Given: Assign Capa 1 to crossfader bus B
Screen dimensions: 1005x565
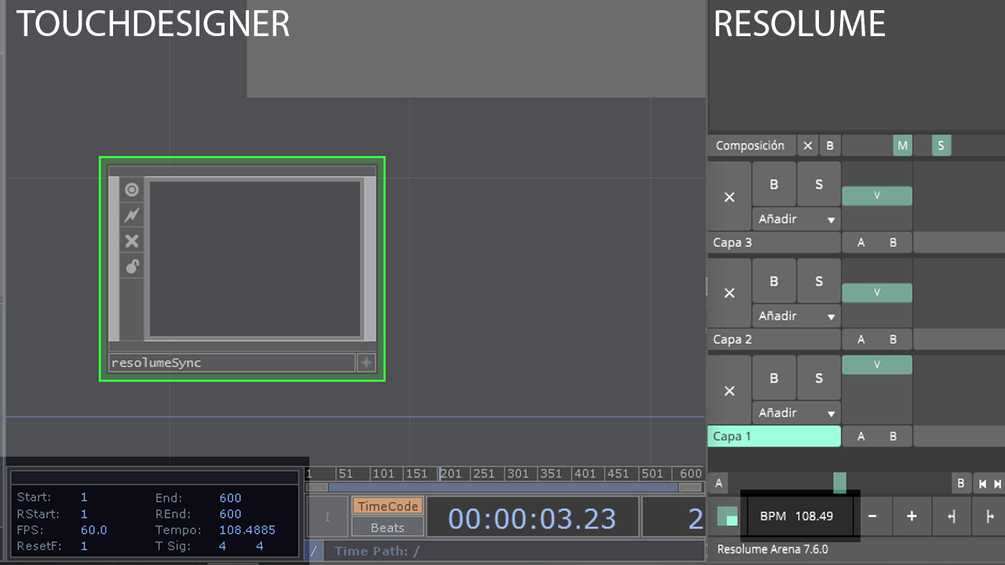Looking at the screenshot, I should point(893,436).
